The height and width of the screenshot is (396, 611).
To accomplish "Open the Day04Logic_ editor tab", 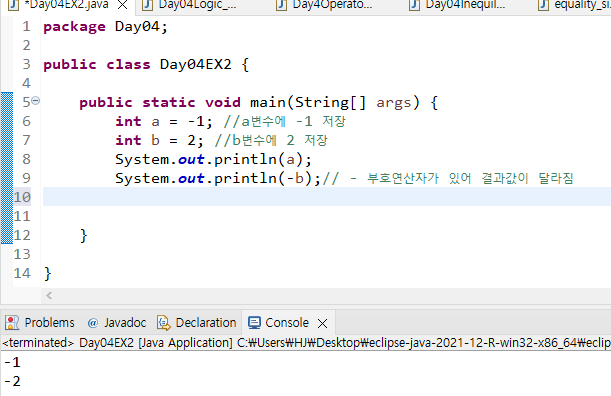I will [x=197, y=5].
